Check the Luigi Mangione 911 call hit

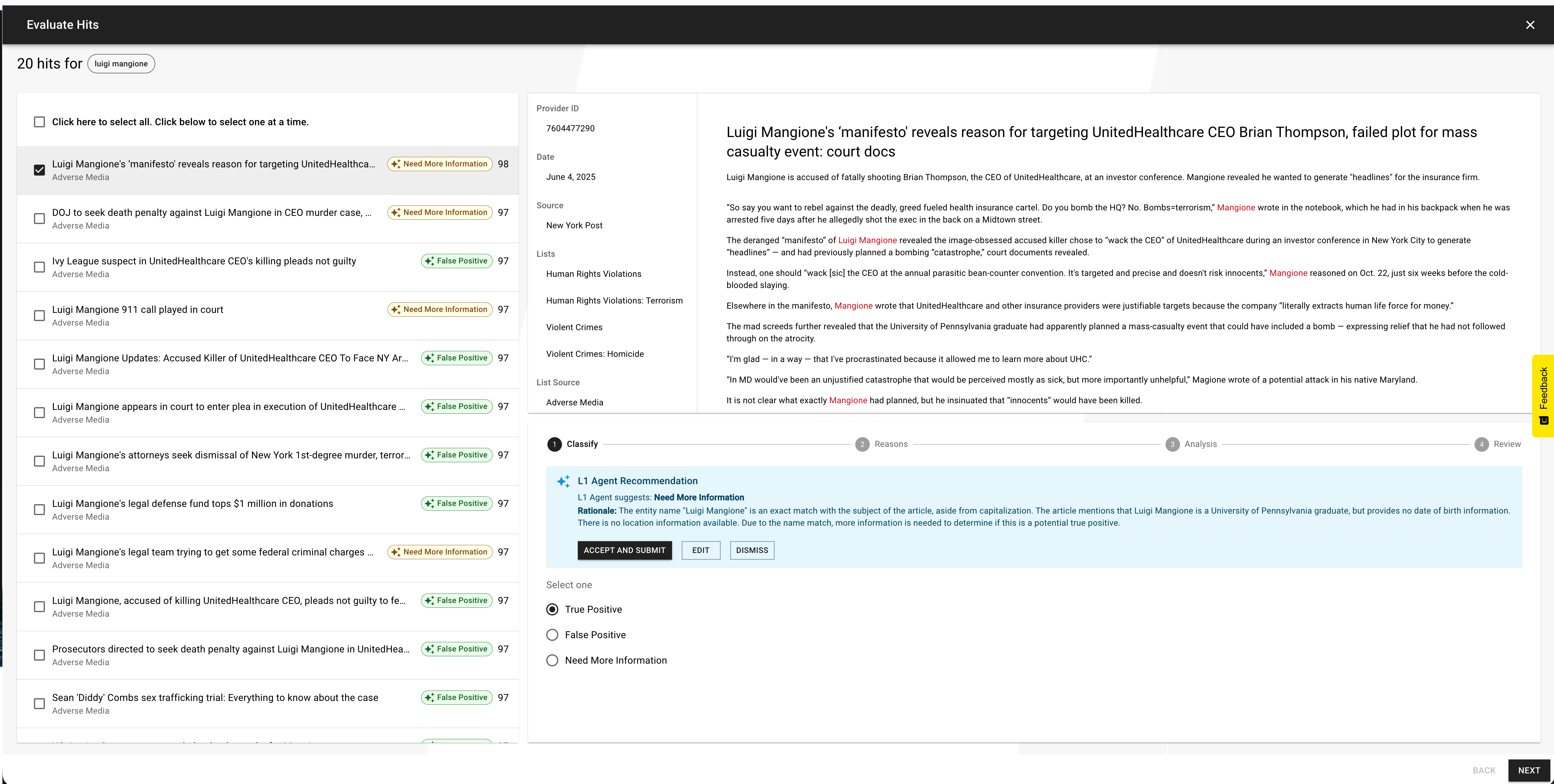click(39, 315)
